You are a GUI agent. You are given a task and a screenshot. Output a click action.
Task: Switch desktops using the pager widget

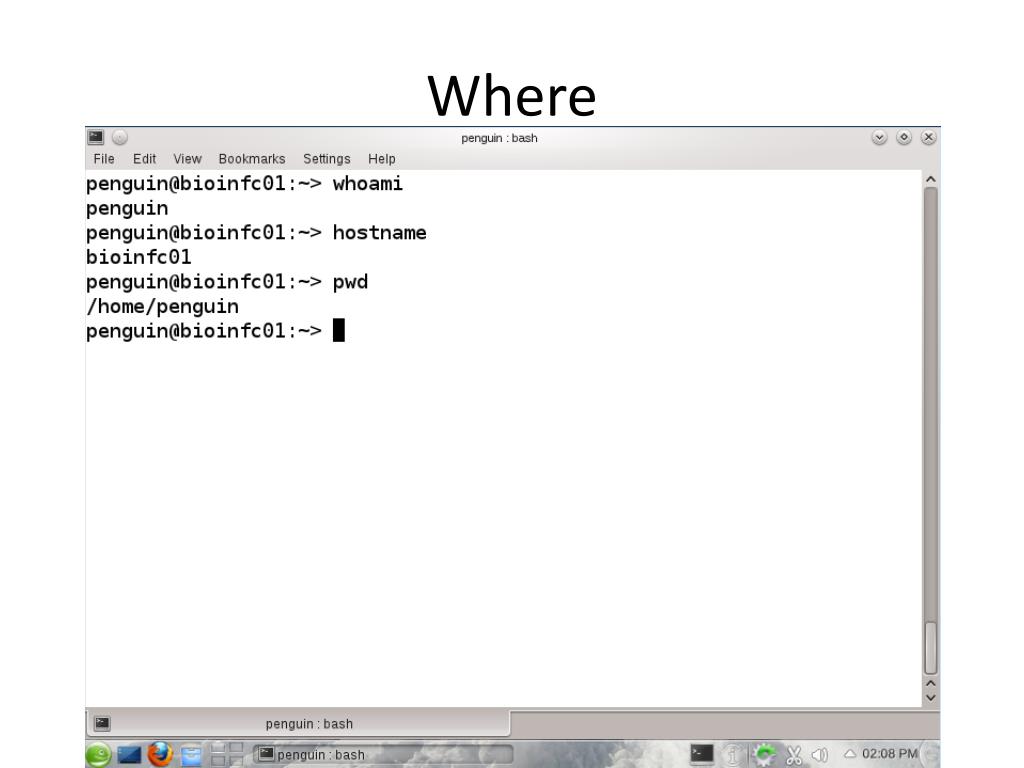click(227, 754)
